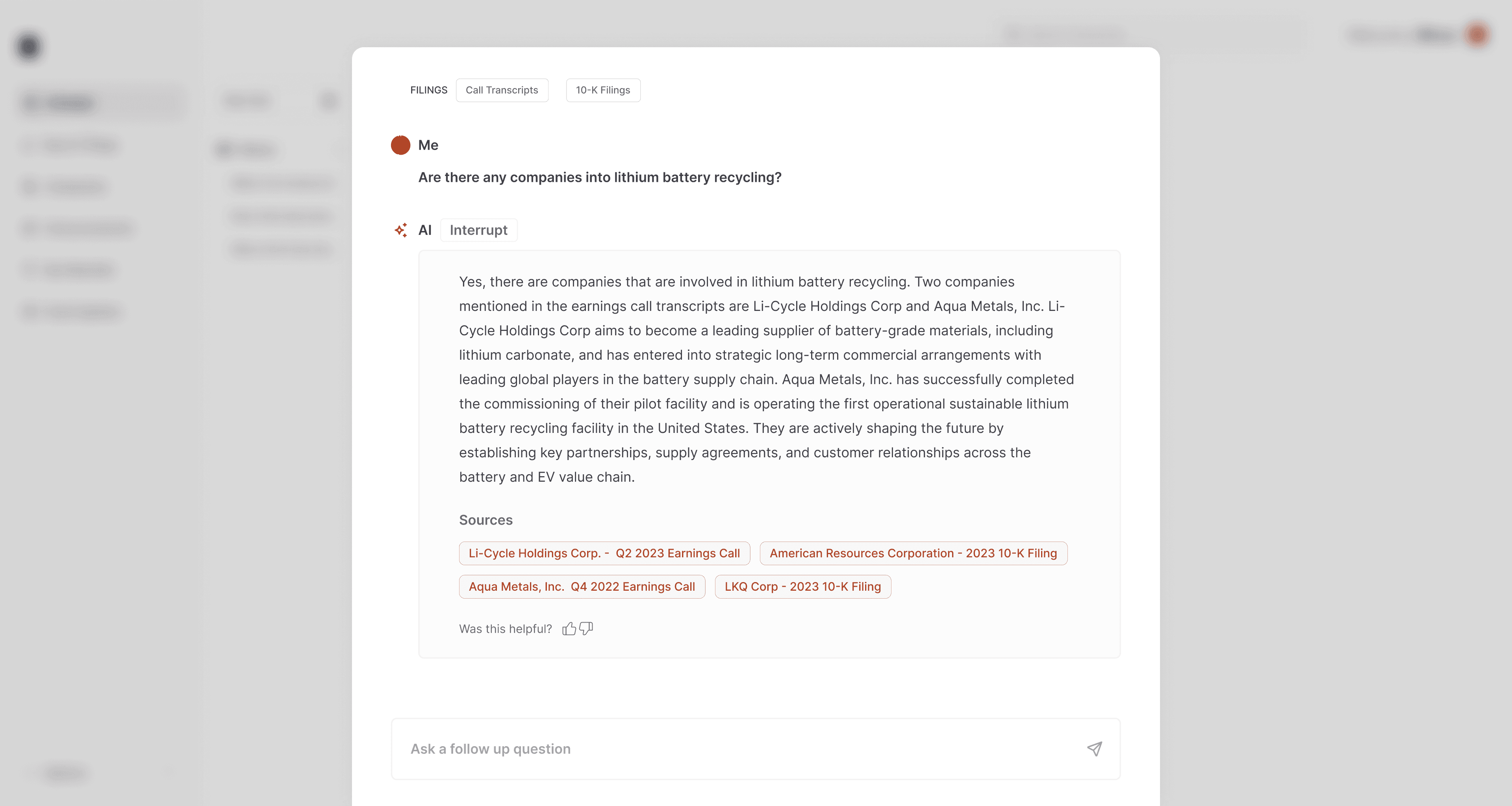Click the orange Me avatar circle
This screenshot has width=1512, height=806.
(400, 145)
